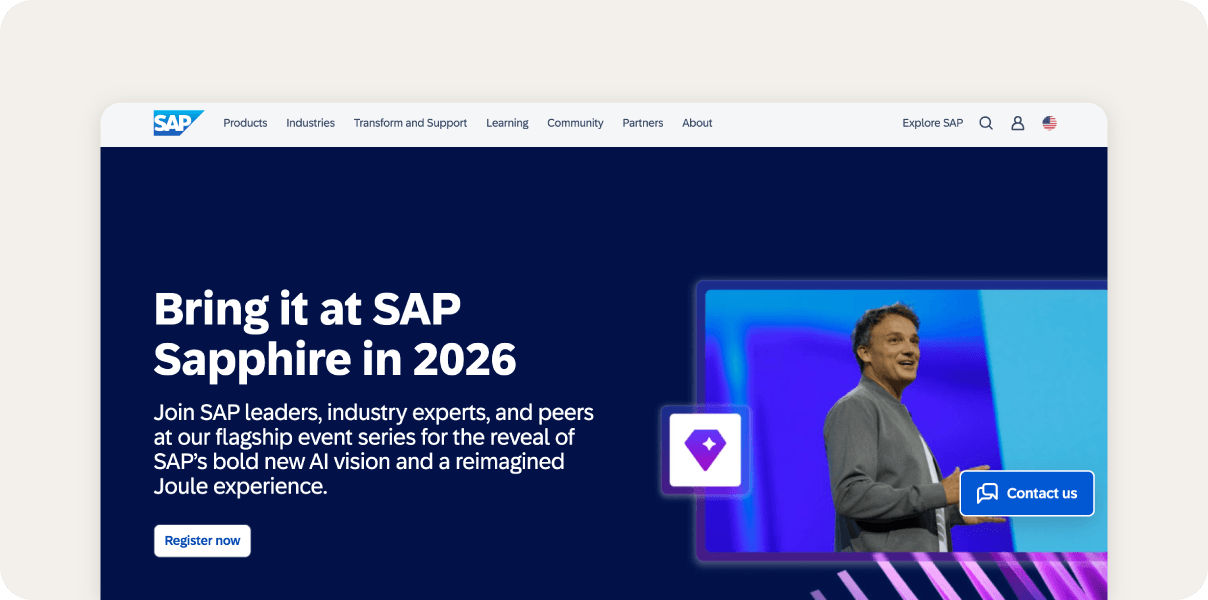The height and width of the screenshot is (600, 1208).
Task: Select Community in the top navigation
Action: [575, 123]
